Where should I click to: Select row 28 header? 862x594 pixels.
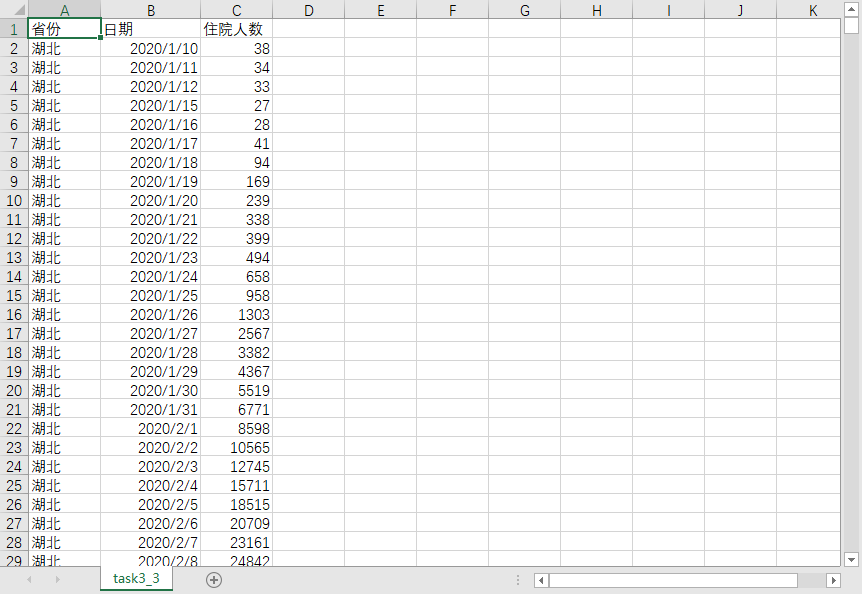point(14,542)
